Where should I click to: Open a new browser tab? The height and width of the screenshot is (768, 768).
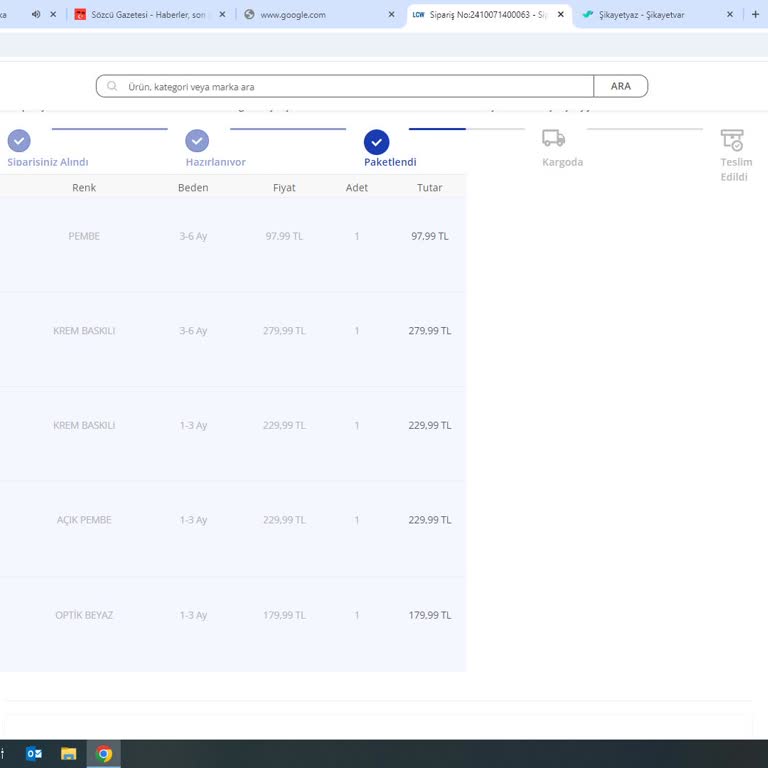click(755, 14)
